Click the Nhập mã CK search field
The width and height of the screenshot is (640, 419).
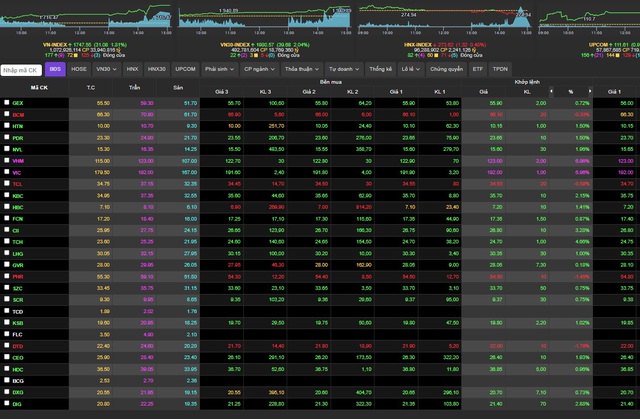pyautogui.click(x=21, y=70)
